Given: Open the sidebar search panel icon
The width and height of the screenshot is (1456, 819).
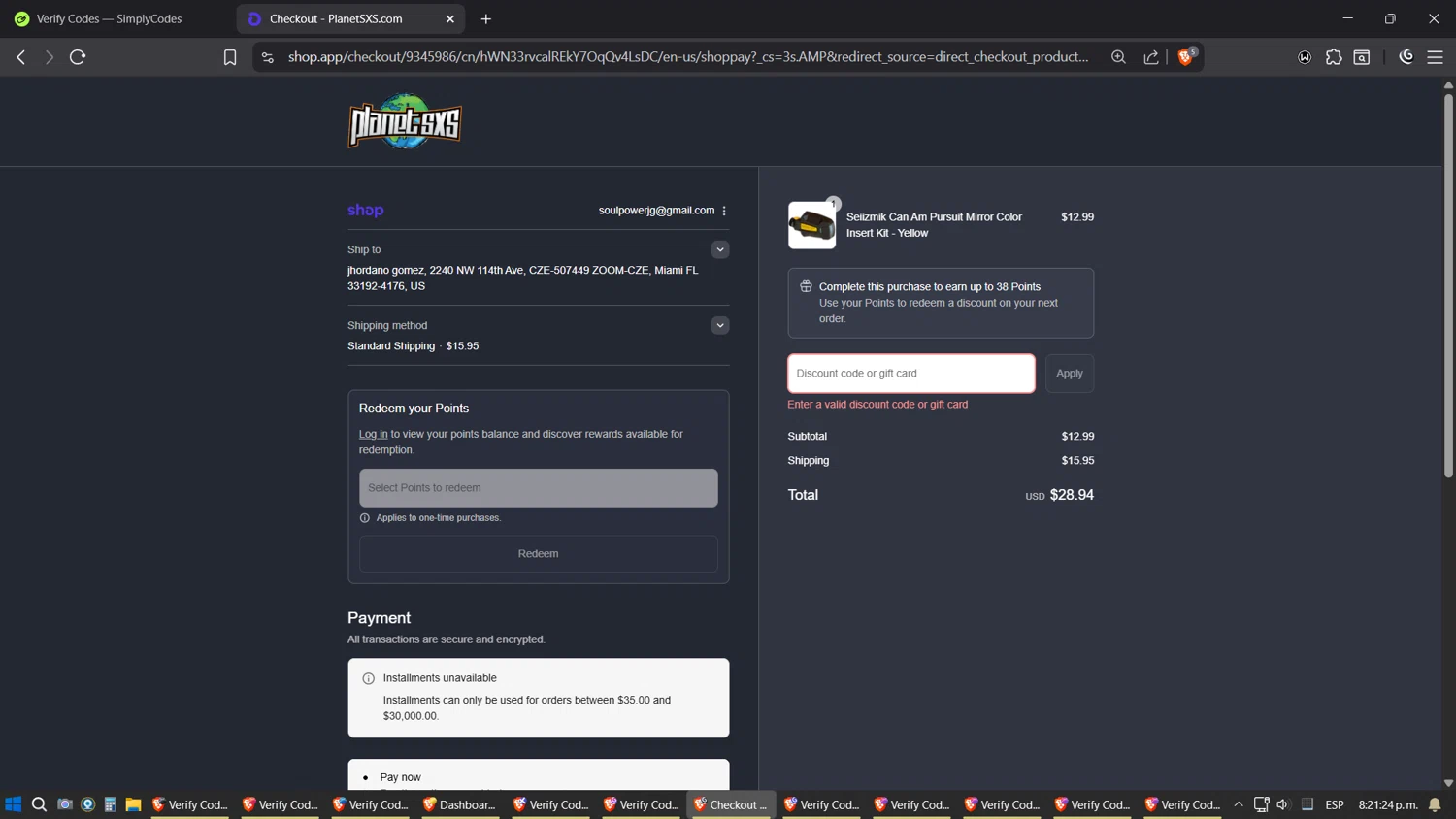Looking at the screenshot, I should [1362, 57].
